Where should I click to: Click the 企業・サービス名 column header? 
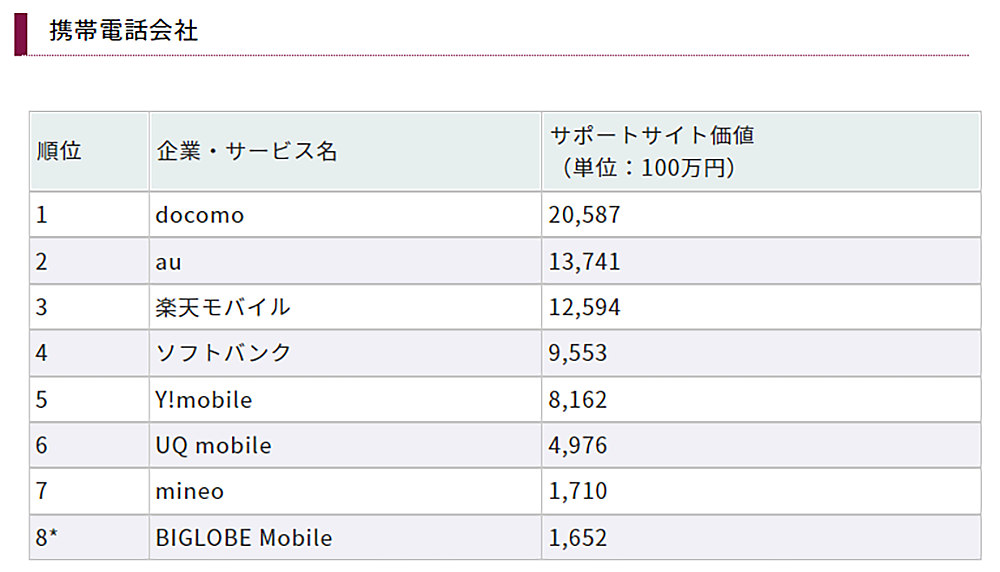coord(247,152)
